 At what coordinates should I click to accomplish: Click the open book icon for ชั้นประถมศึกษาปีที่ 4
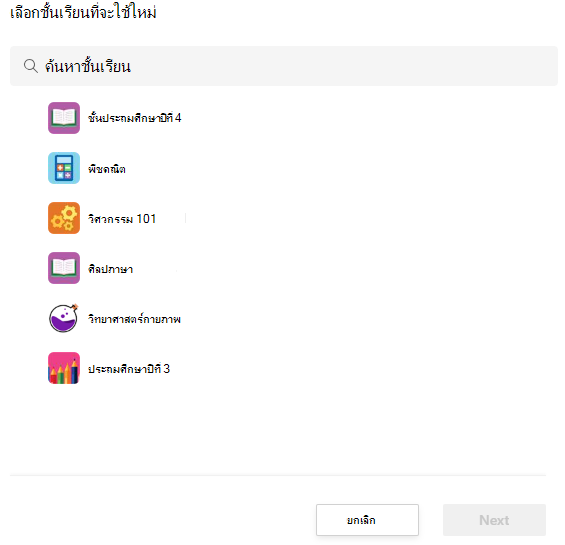[x=64, y=118]
